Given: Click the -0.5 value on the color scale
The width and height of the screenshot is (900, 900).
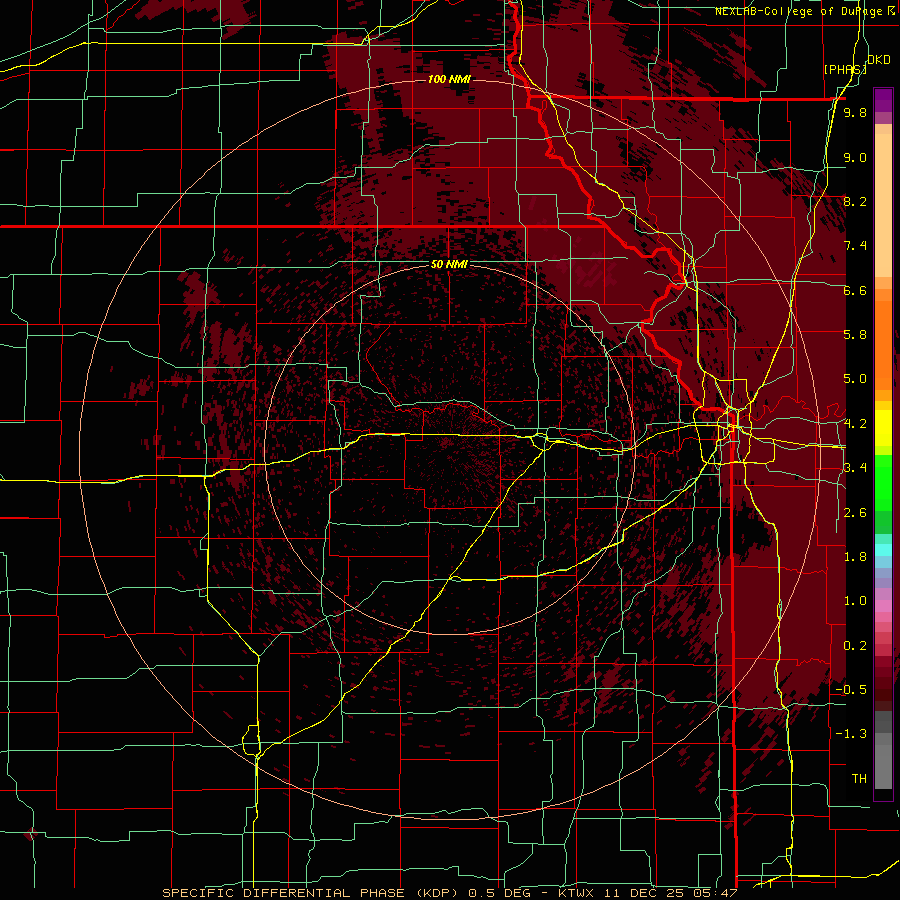Looking at the screenshot, I should tap(852, 690).
